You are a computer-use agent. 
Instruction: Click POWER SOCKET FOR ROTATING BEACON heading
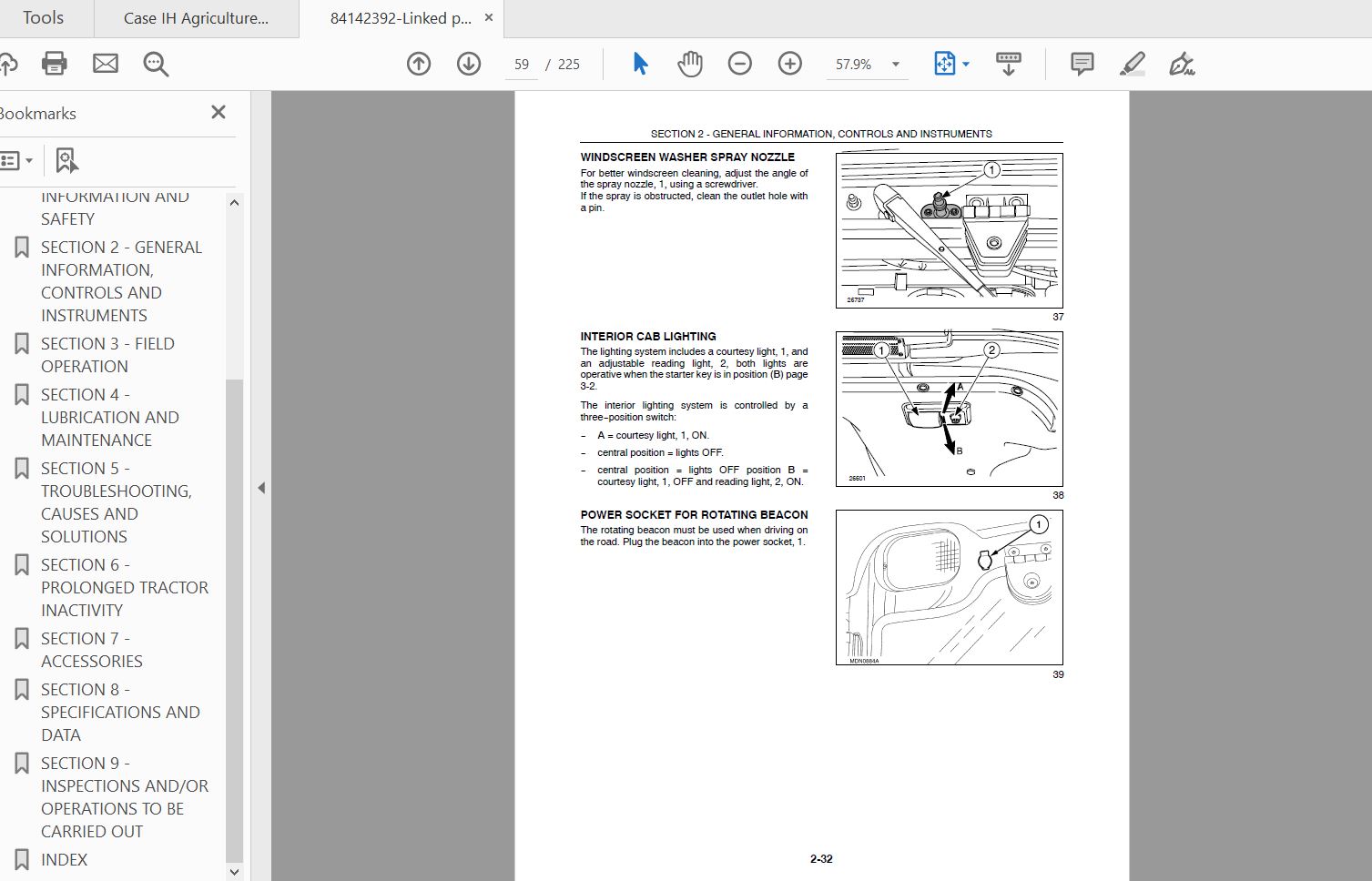pos(694,515)
